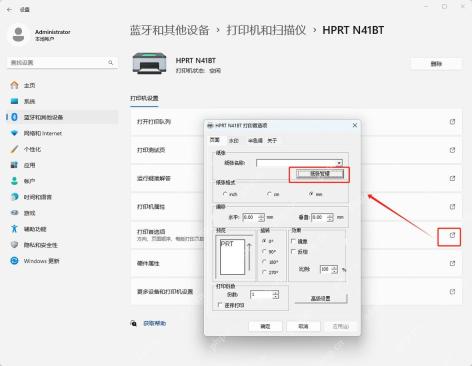This screenshot has height=366, width=472.
Task: Select the 打印机设置 tab on the settings page
Action: coord(144,98)
